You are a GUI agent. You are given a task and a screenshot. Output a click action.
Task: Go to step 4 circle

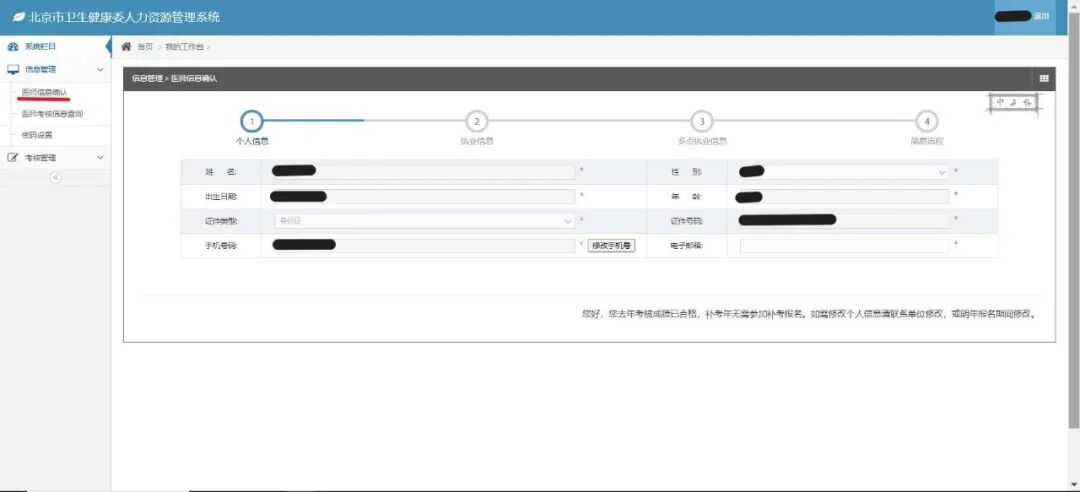pos(927,122)
